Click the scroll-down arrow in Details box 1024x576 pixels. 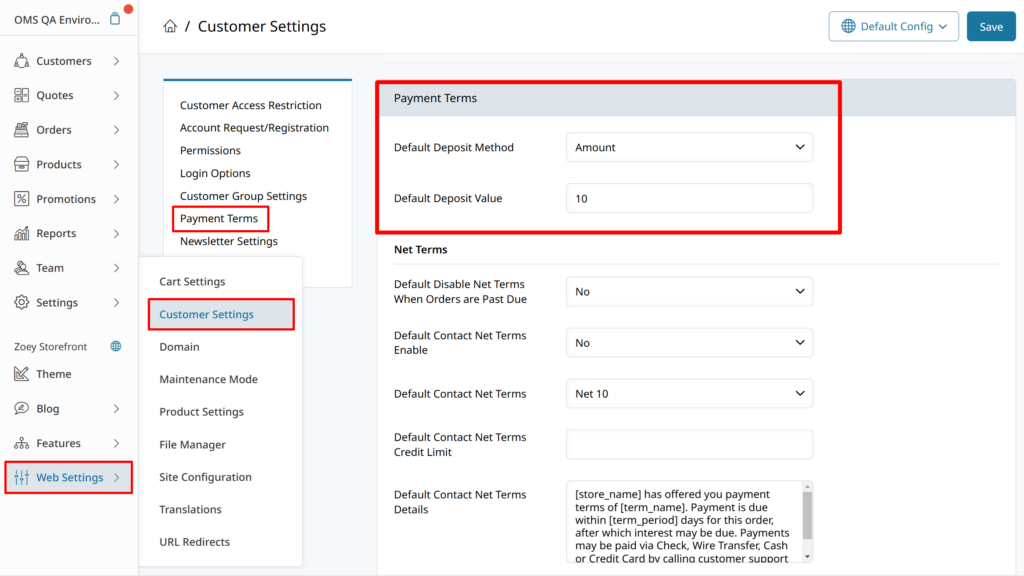point(807,557)
